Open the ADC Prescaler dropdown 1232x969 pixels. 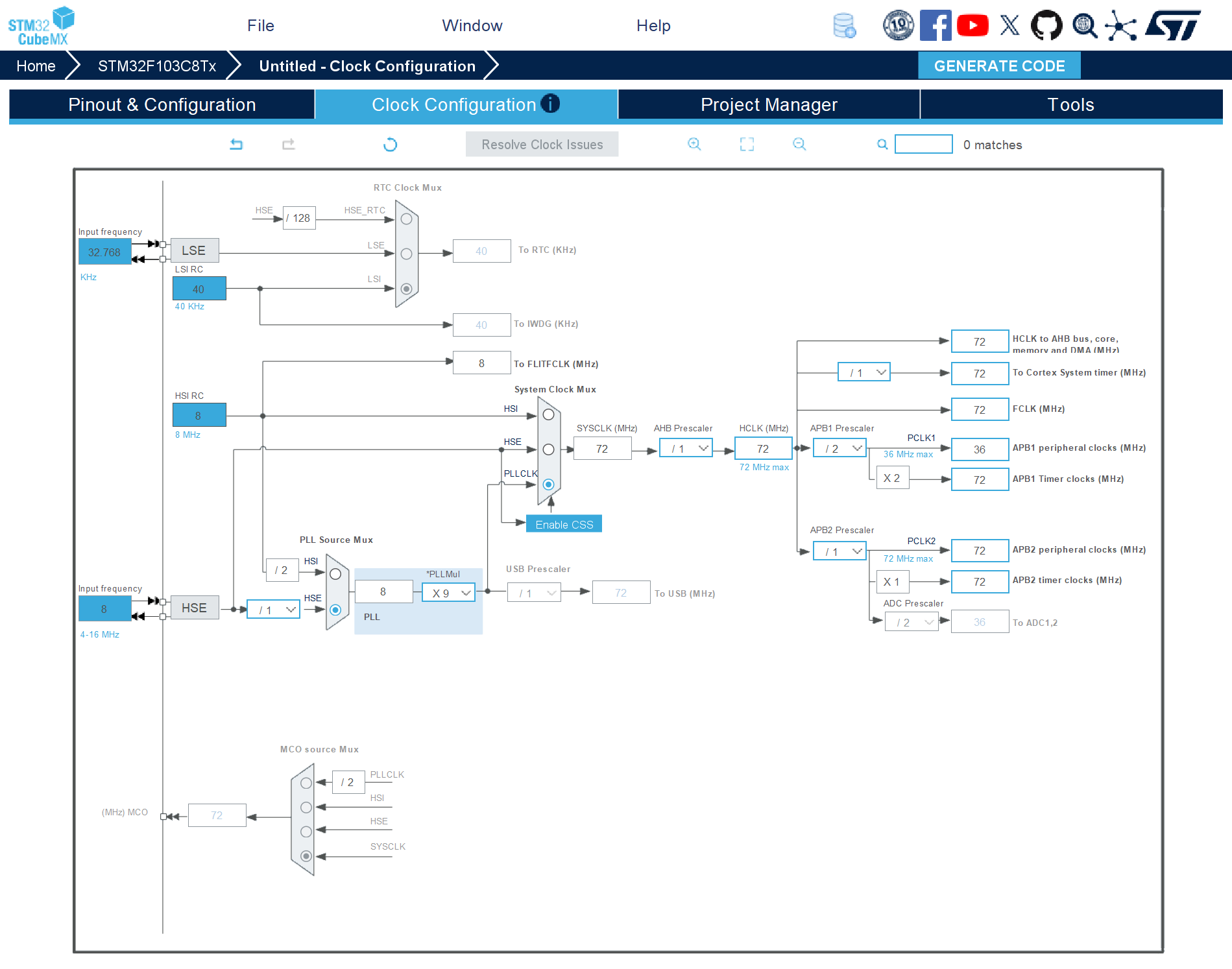(912, 622)
